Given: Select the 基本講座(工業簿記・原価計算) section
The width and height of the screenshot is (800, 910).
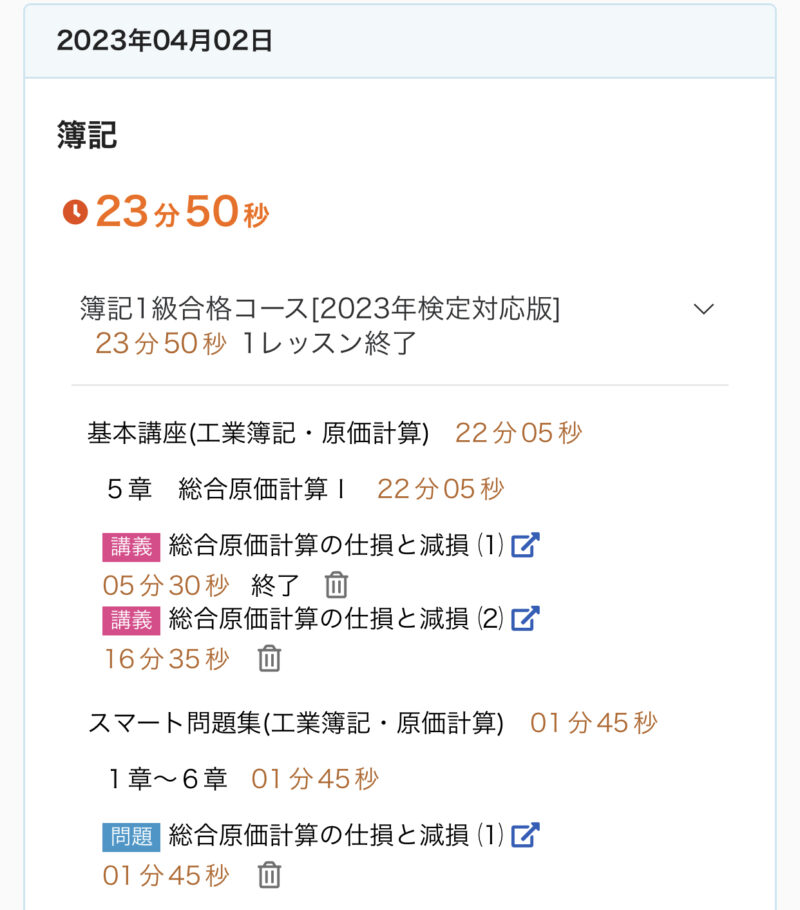Looking at the screenshot, I should click(x=258, y=433).
